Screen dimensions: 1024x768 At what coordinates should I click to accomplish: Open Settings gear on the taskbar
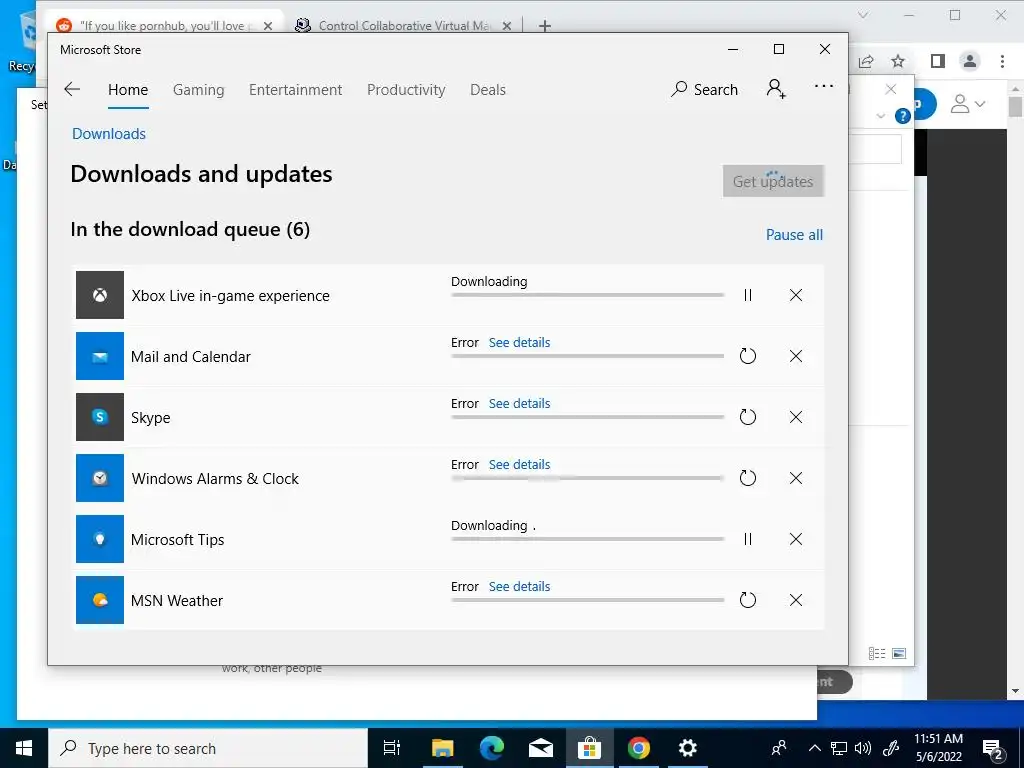click(687, 748)
